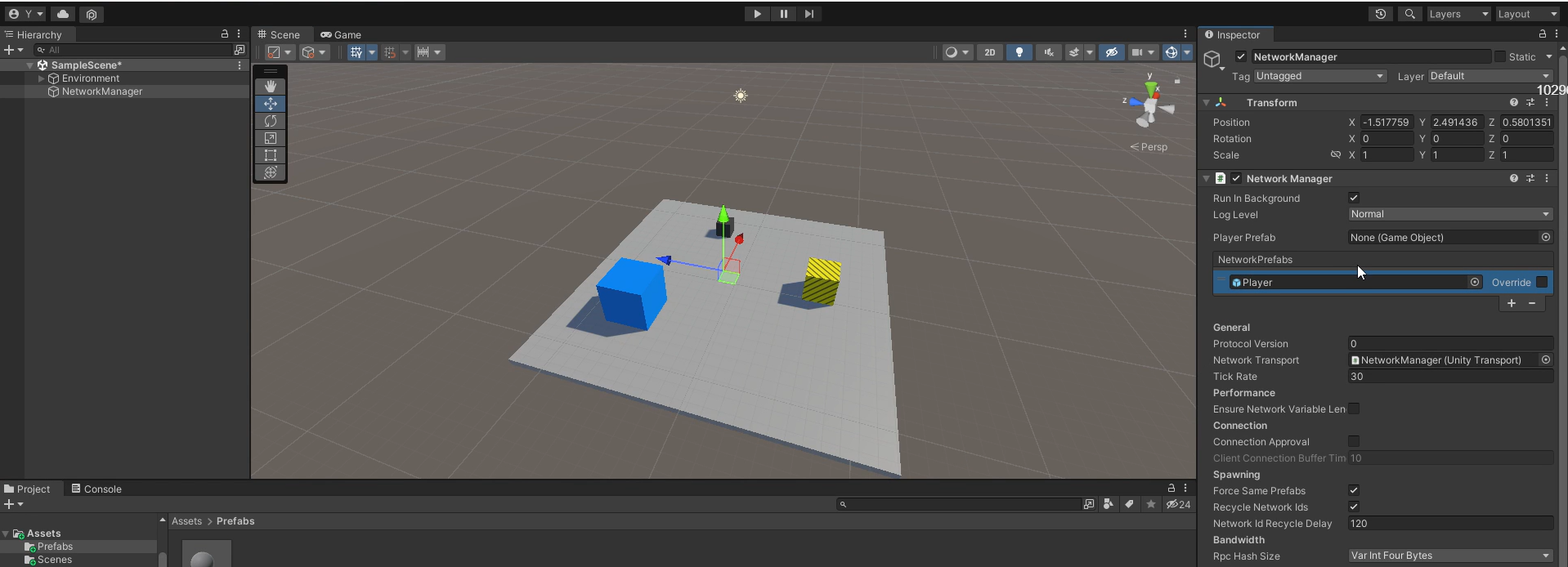Select the Rotate tool in scene toolbar

coord(271,121)
